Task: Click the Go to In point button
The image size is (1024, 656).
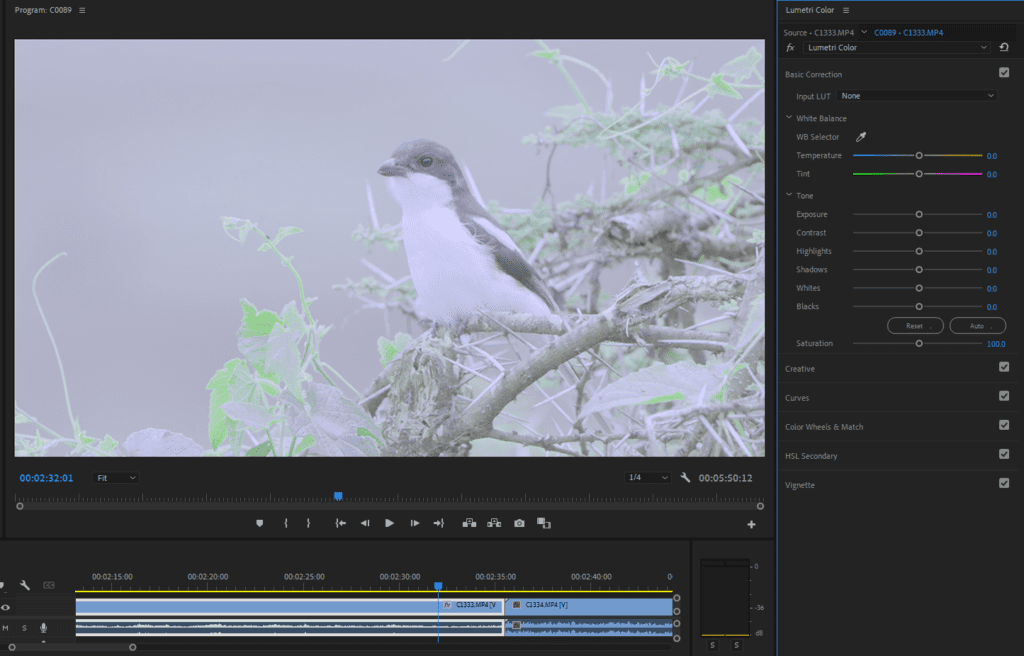Action: pos(340,523)
